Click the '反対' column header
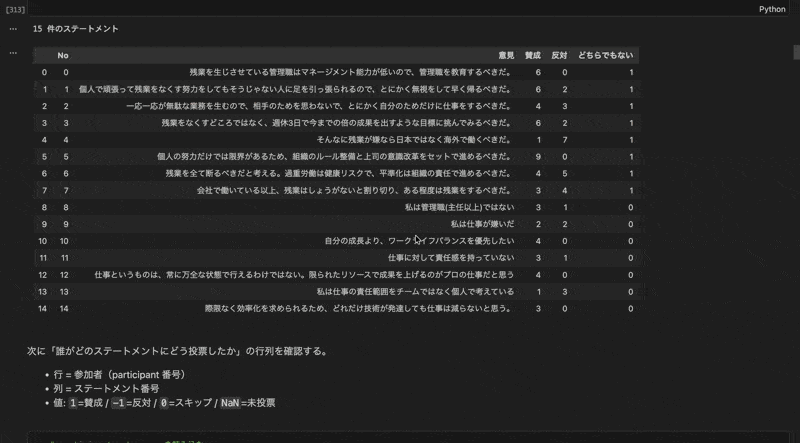Viewport: 800px width, 443px height. 559,56
